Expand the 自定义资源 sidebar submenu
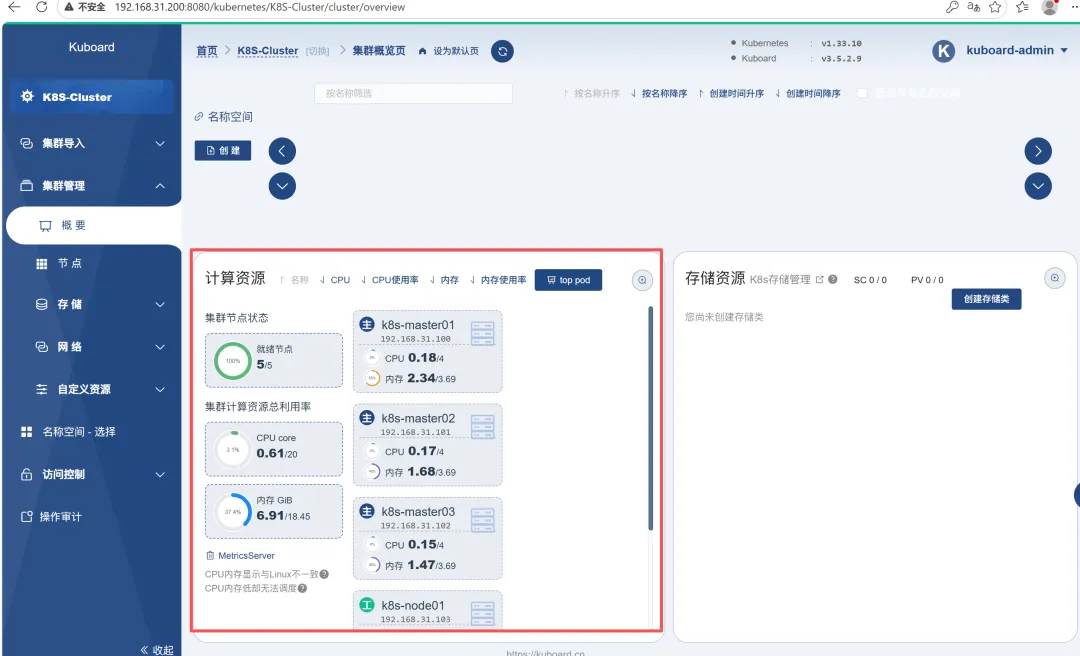The width and height of the screenshot is (1080, 656). click(x=92, y=389)
